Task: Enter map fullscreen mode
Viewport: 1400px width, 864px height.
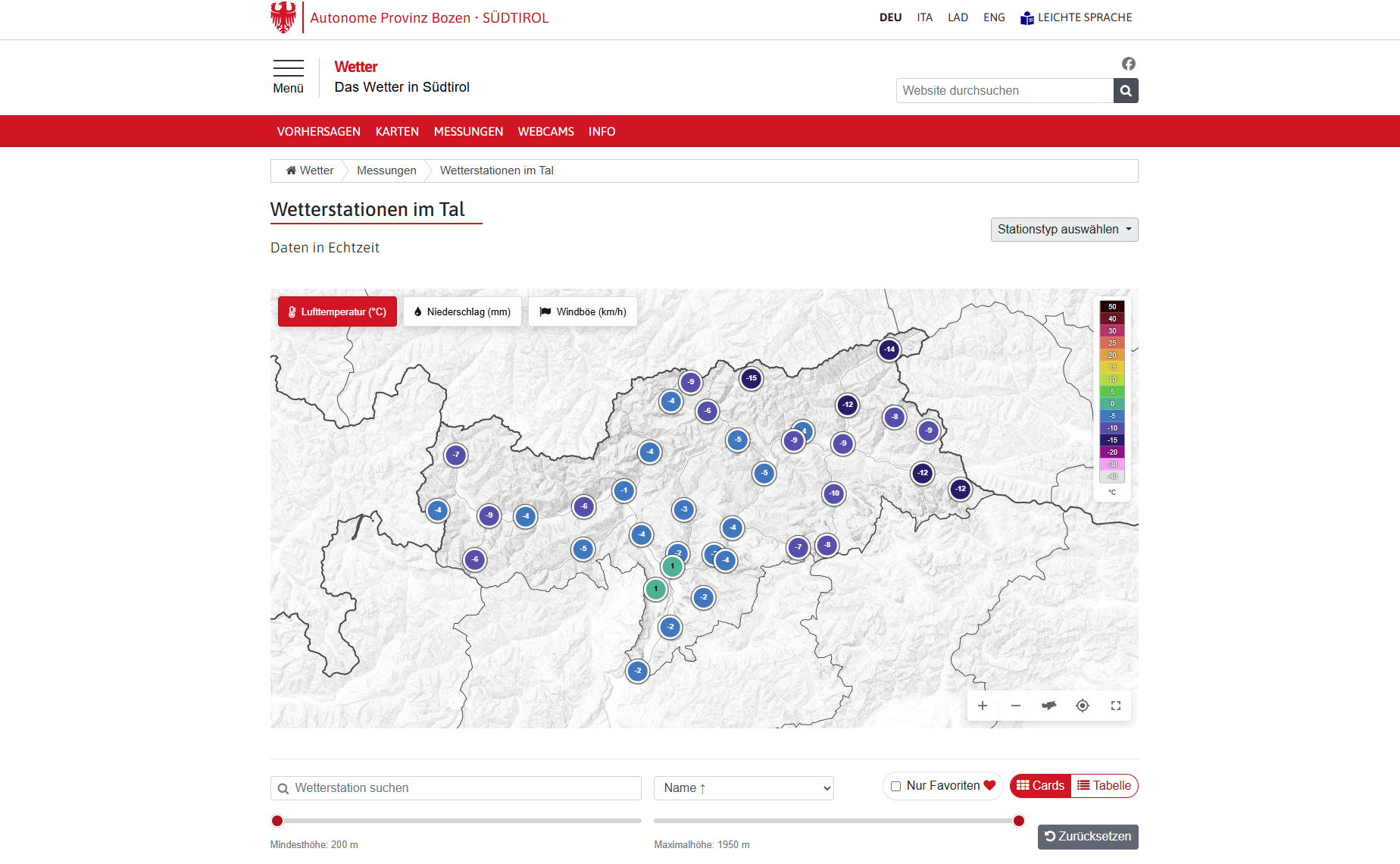Action: (1116, 706)
